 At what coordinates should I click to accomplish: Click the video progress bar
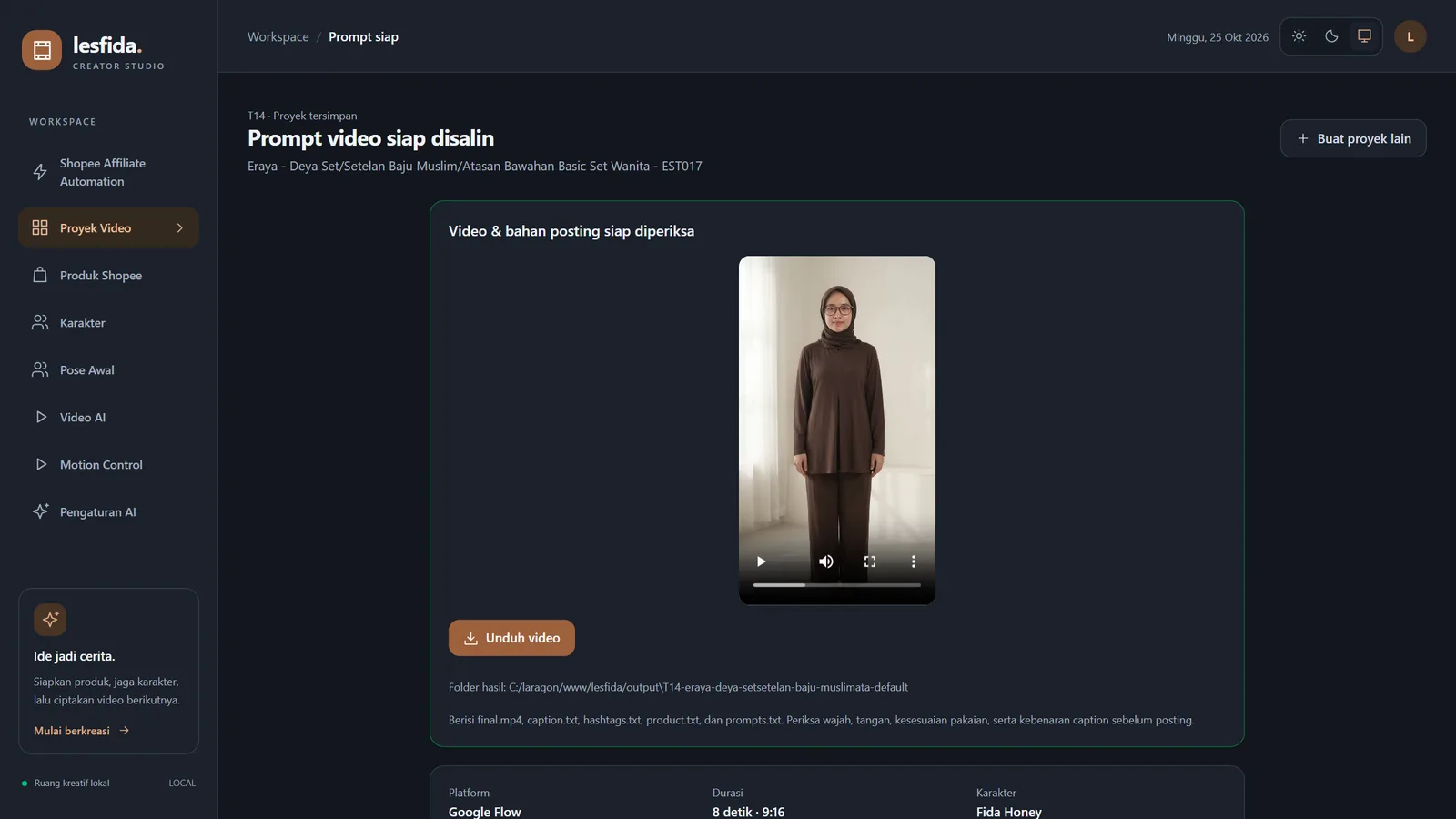837,585
